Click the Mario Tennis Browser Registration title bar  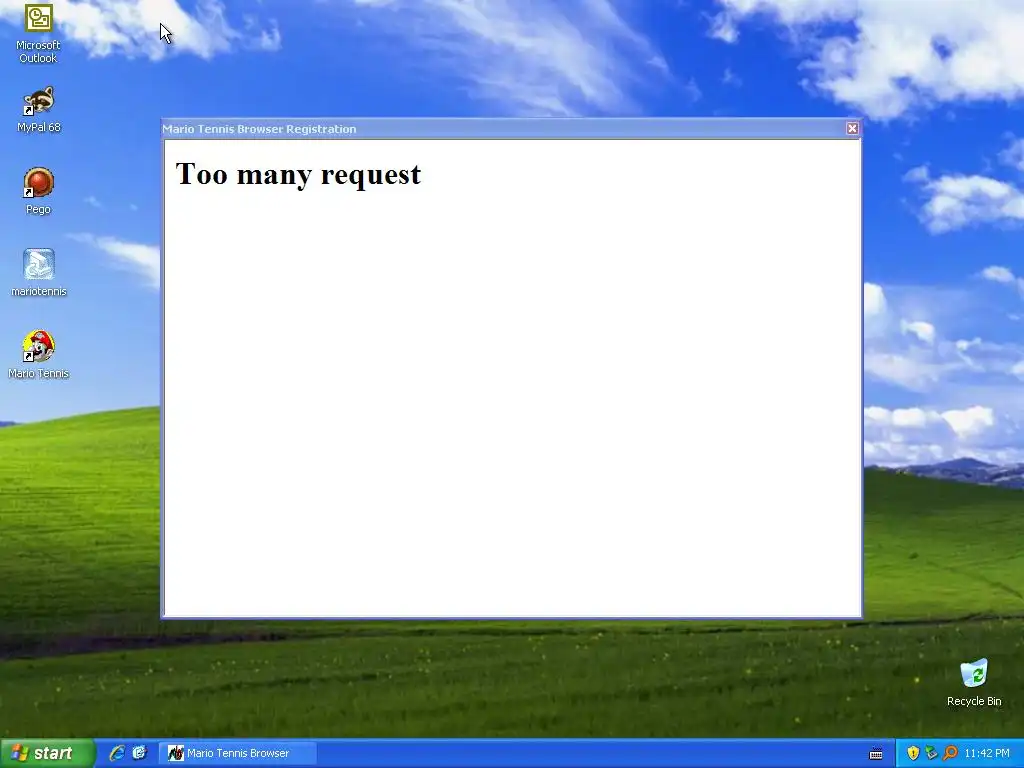(503, 129)
